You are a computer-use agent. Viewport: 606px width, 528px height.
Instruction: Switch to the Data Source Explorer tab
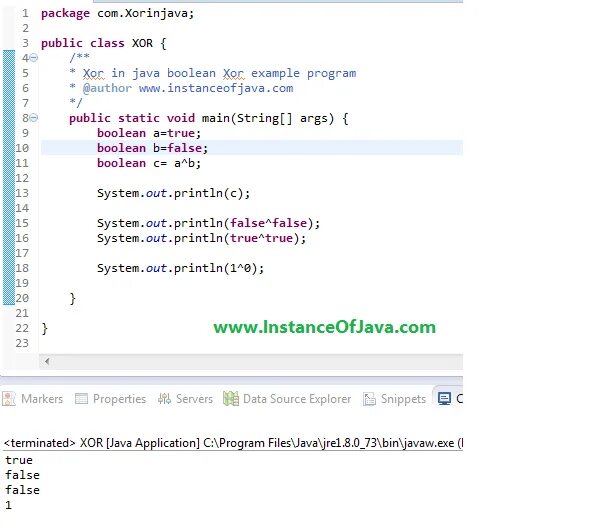pyautogui.click(x=287, y=399)
